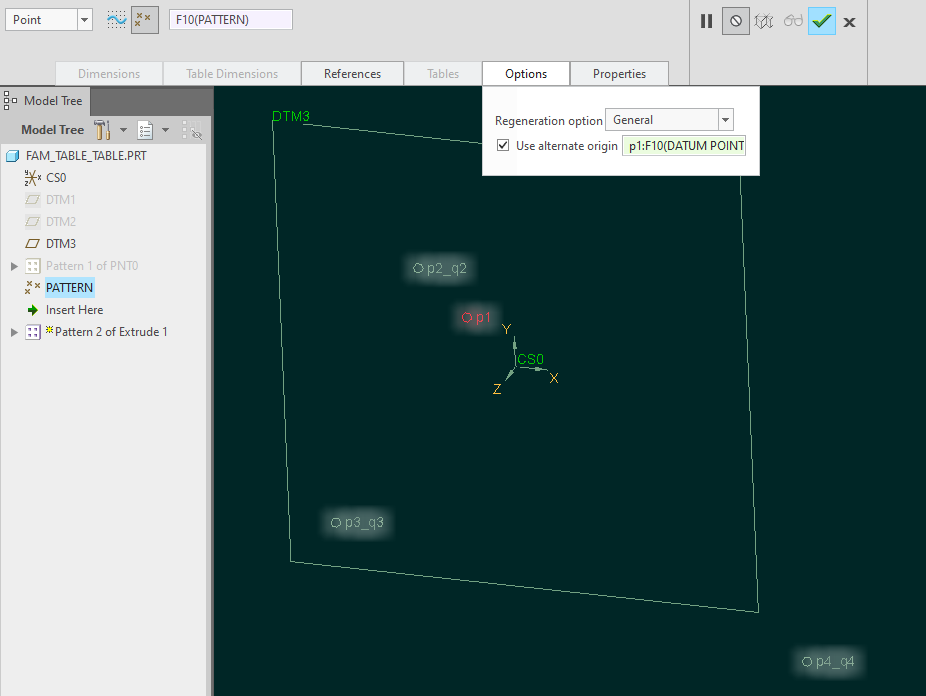Uncheck Use alternate origin
This screenshot has width=926, height=696.
tap(501, 144)
